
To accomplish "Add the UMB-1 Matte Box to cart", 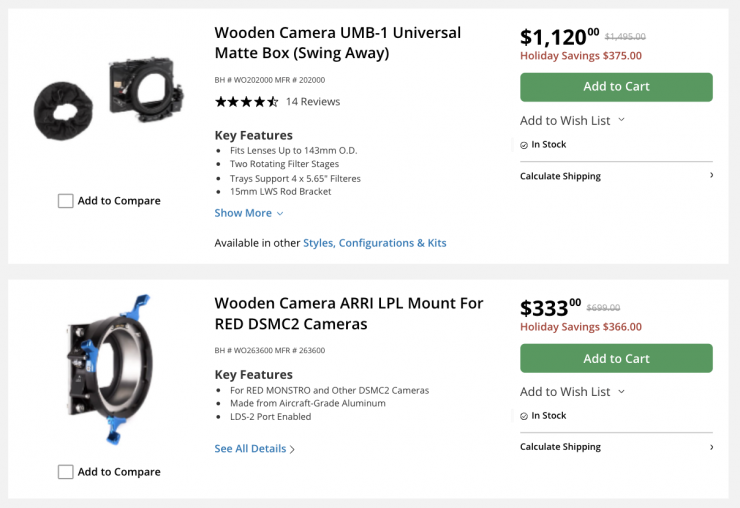I will (616, 87).
